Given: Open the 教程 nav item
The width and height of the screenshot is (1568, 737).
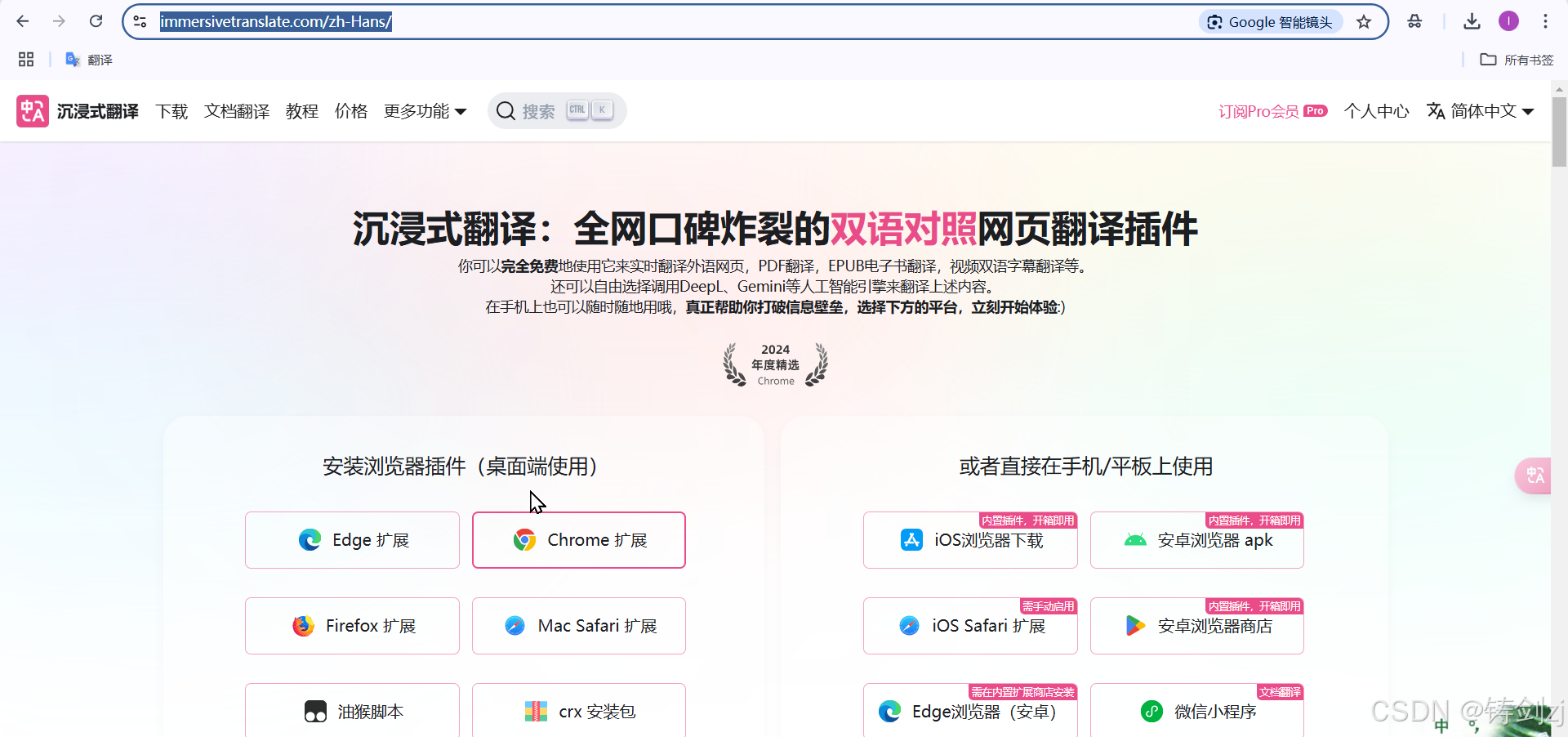Looking at the screenshot, I should click(302, 111).
